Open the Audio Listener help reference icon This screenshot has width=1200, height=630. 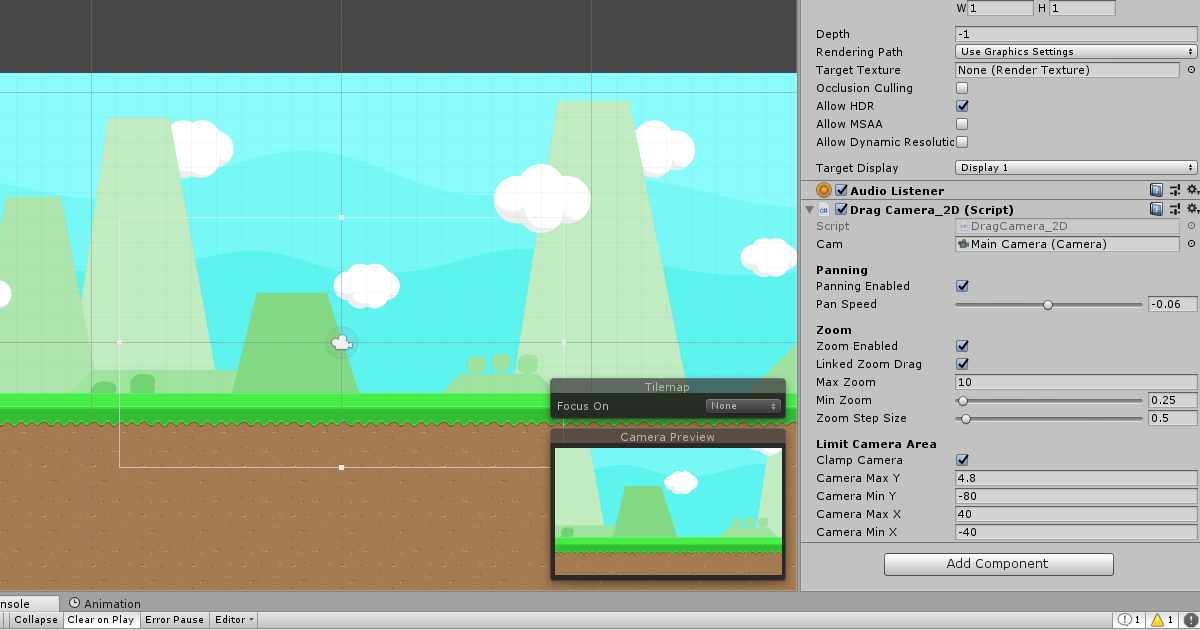(x=1156, y=190)
